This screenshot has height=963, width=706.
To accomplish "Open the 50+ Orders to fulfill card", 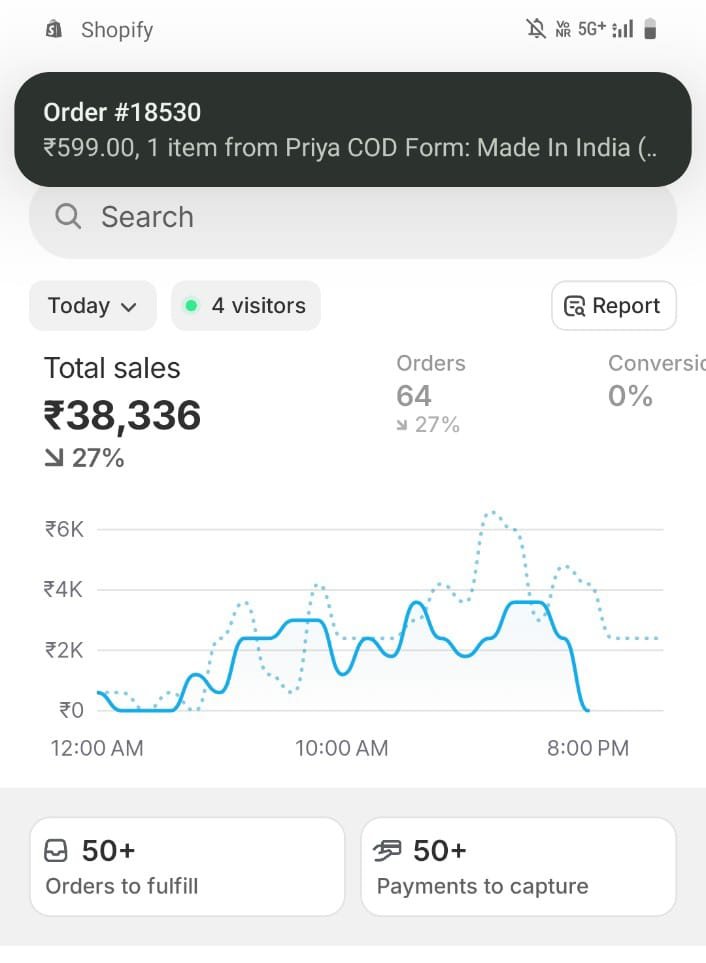I will click(x=187, y=866).
